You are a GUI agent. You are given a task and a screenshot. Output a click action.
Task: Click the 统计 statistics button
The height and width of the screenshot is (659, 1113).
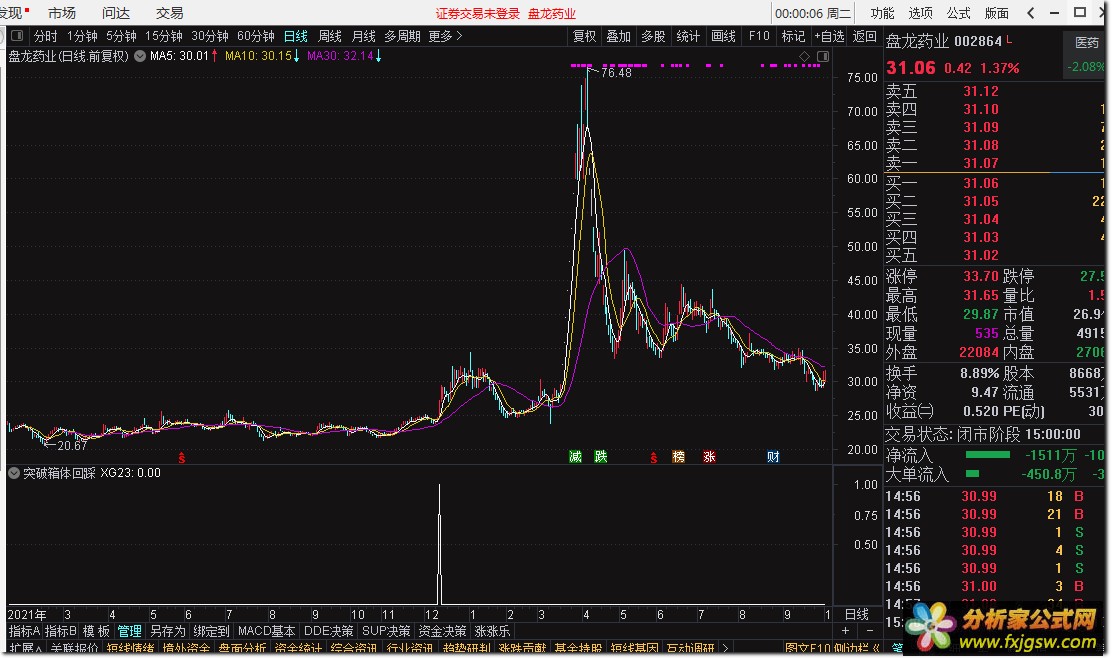click(688, 36)
